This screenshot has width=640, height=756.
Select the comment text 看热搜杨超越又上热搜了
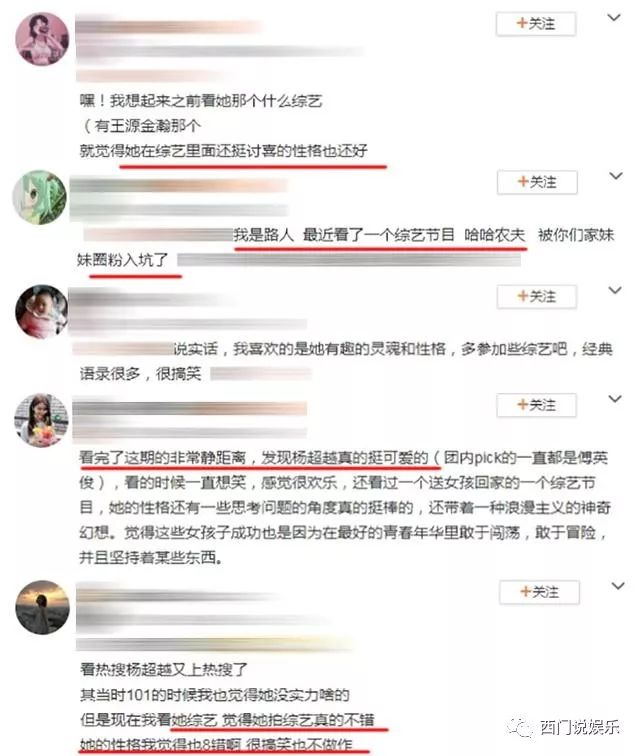(163, 669)
